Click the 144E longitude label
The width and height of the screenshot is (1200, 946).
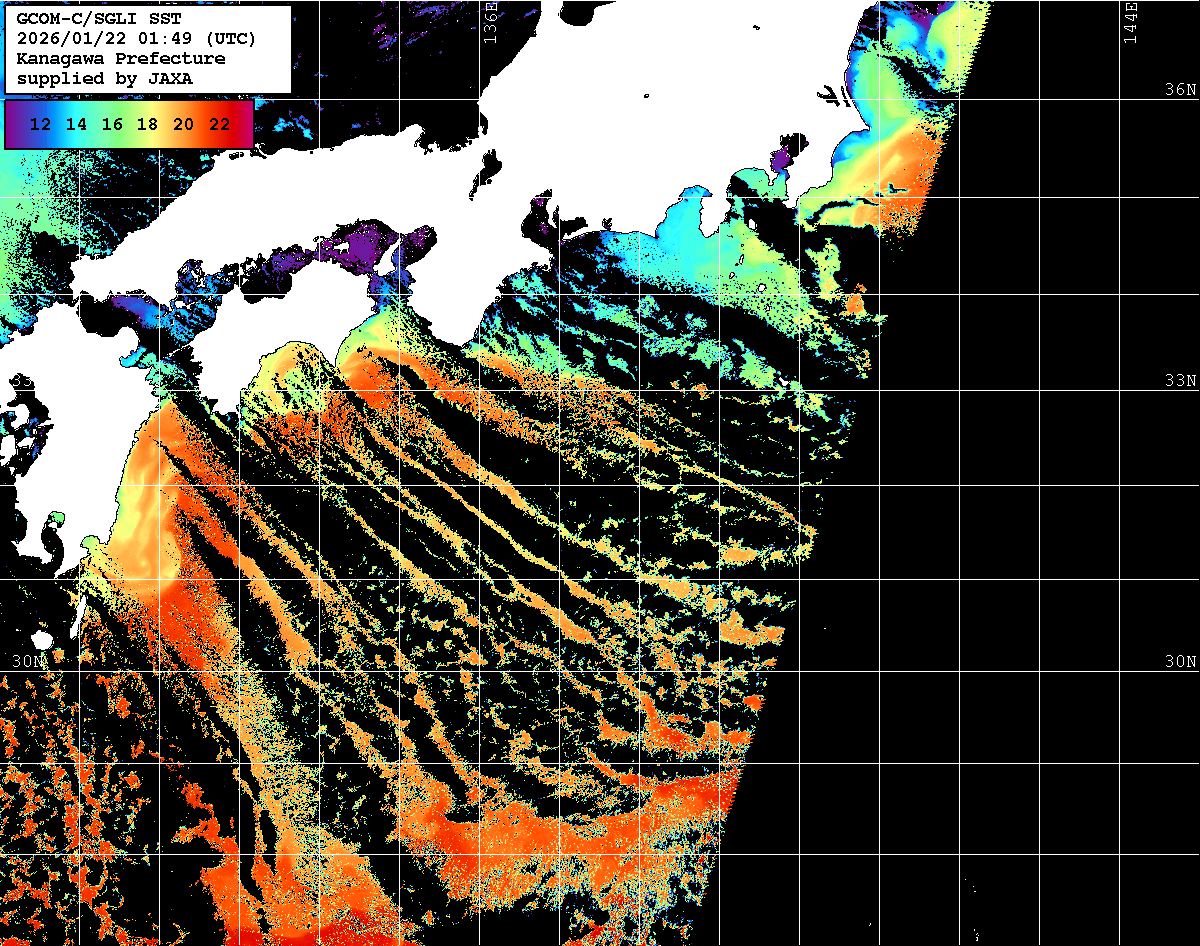1129,22
